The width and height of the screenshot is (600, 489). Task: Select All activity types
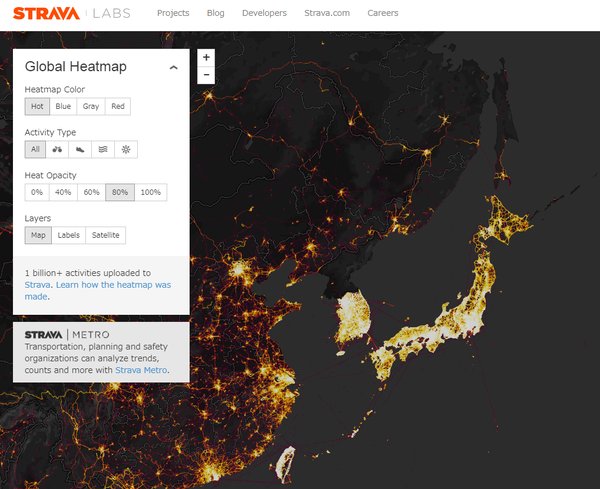(35, 149)
